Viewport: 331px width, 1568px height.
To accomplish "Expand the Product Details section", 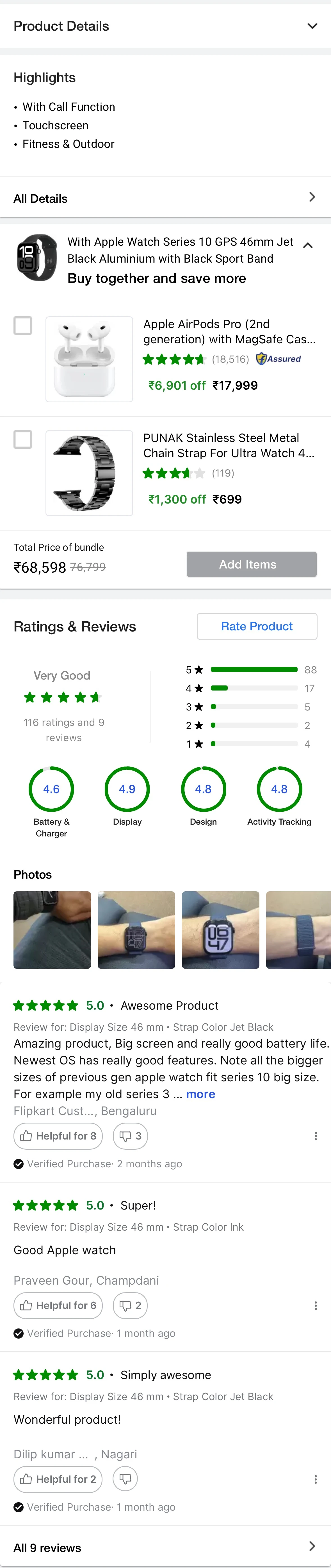I will pyautogui.click(x=165, y=26).
